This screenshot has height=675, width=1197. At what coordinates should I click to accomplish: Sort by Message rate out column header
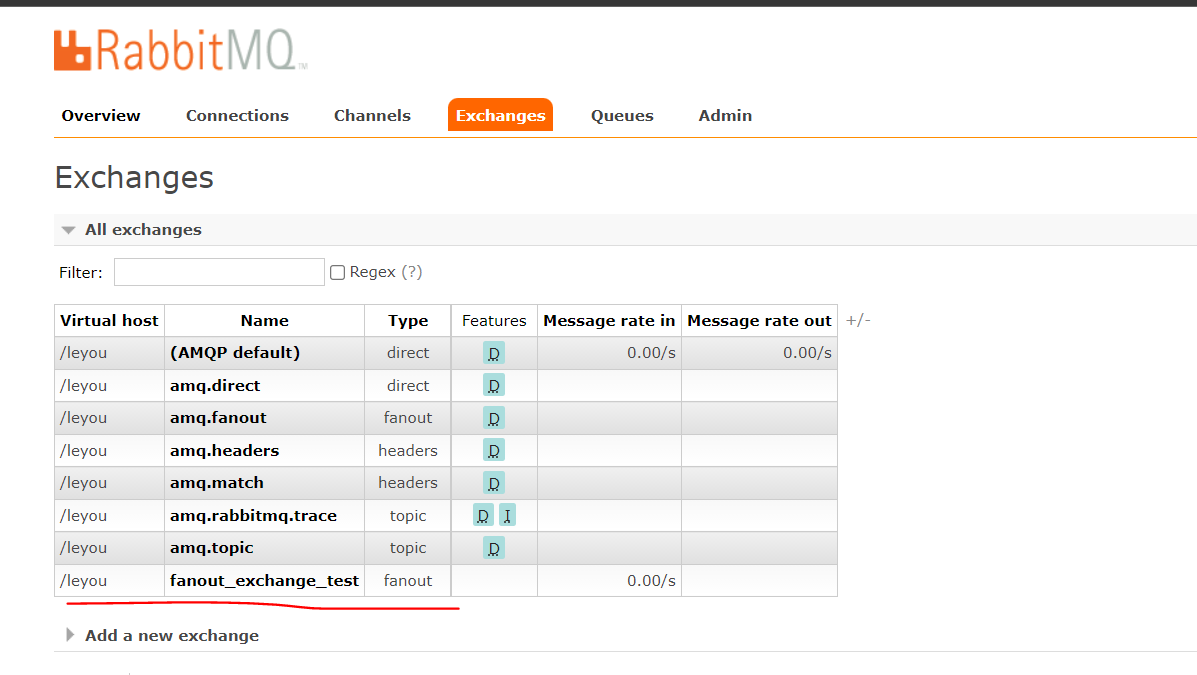click(759, 321)
